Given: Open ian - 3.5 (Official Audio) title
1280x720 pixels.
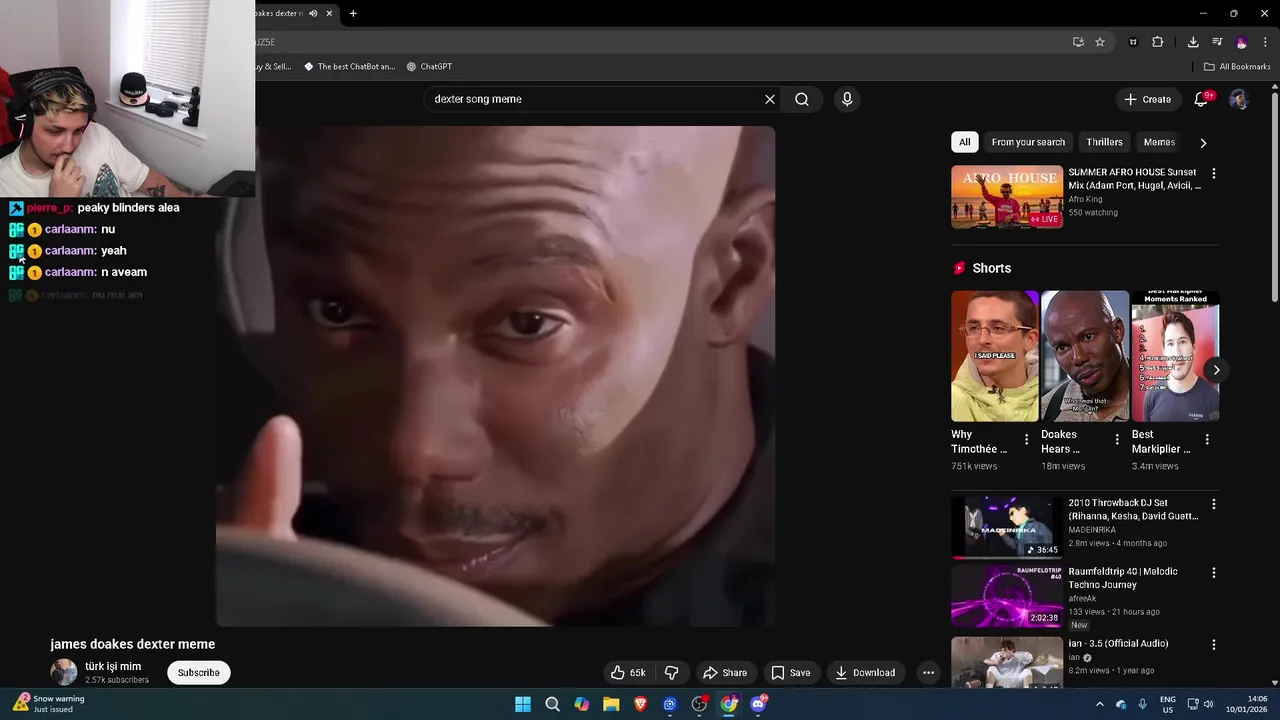Looking at the screenshot, I should point(1118,644).
